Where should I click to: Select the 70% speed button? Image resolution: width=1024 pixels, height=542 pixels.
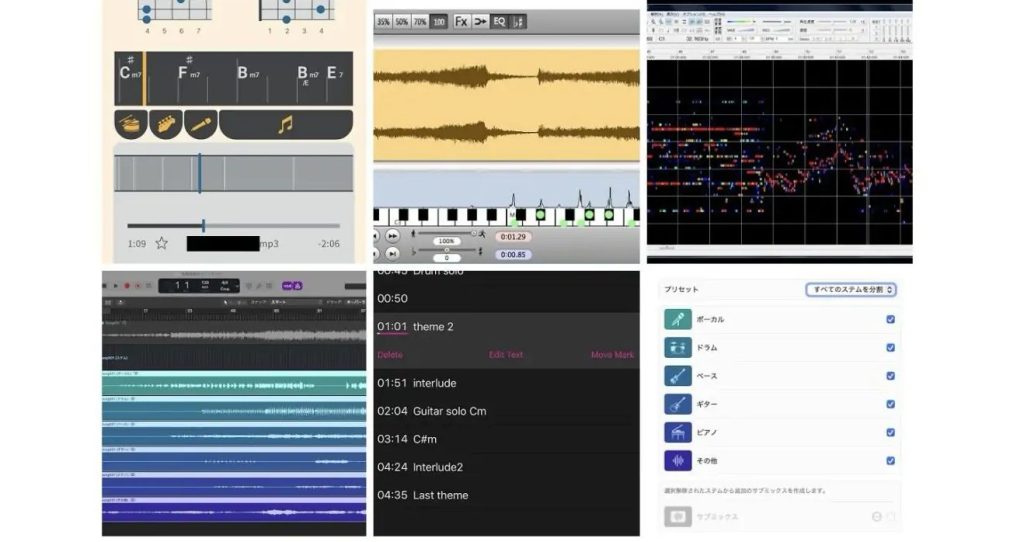420,21
